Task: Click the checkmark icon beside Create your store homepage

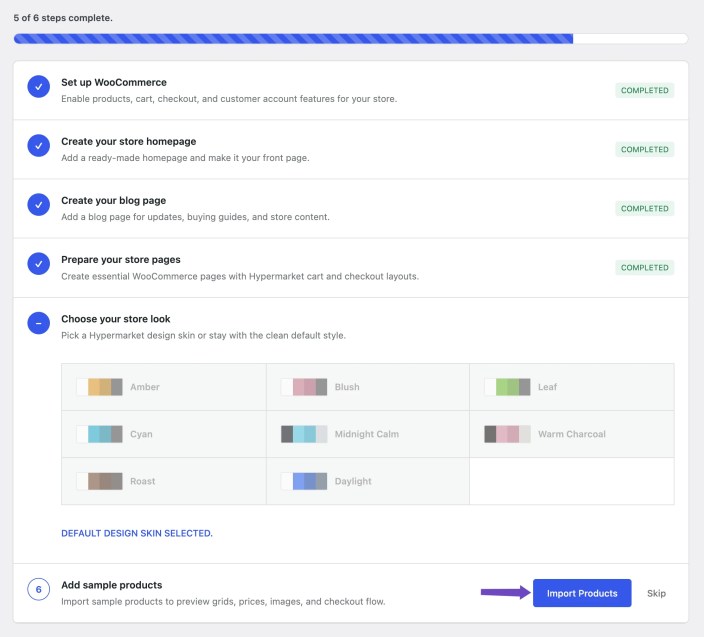Action: pyautogui.click(x=39, y=146)
